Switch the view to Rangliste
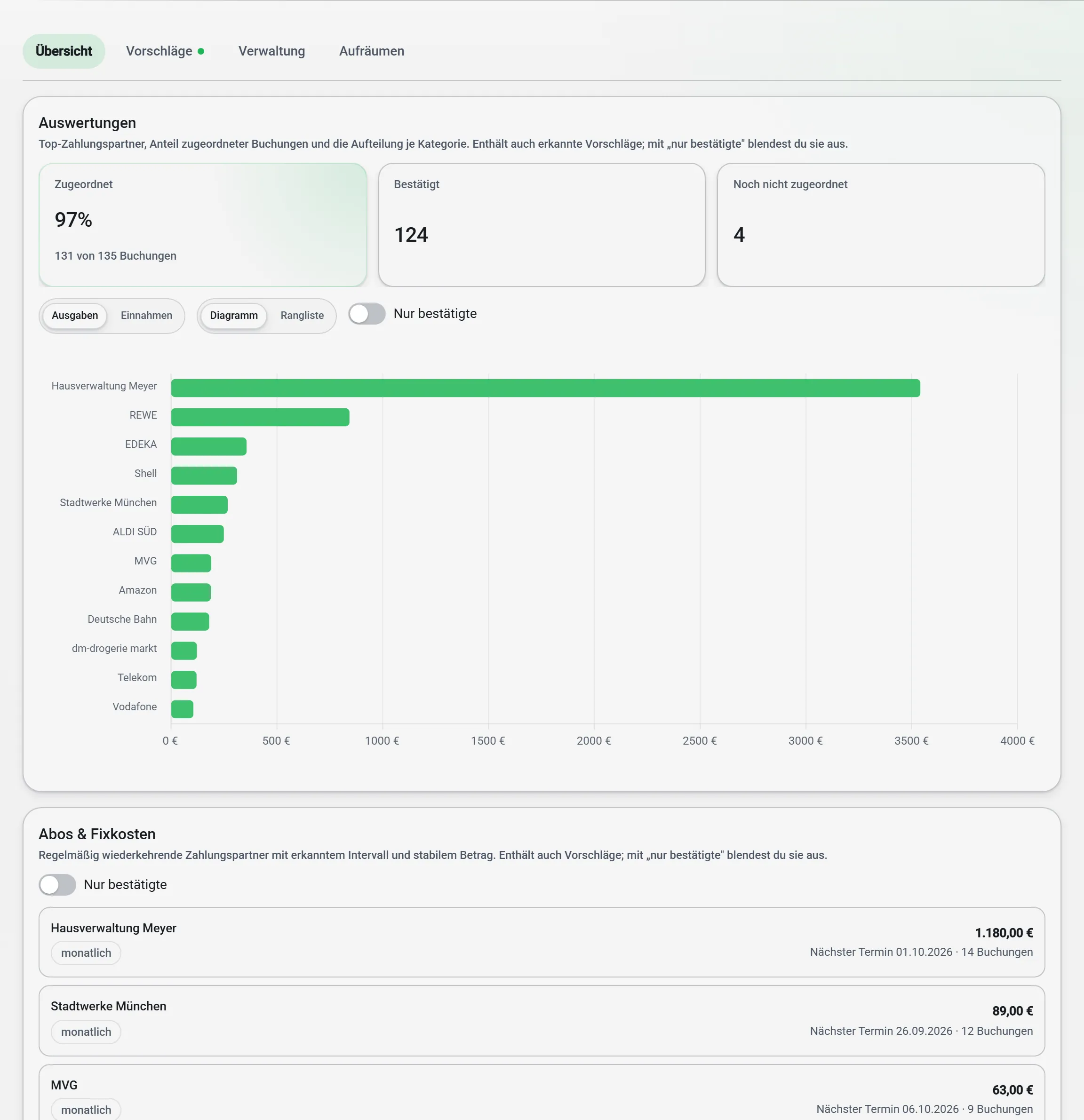Image resolution: width=1084 pixels, height=1120 pixels. pos(302,316)
